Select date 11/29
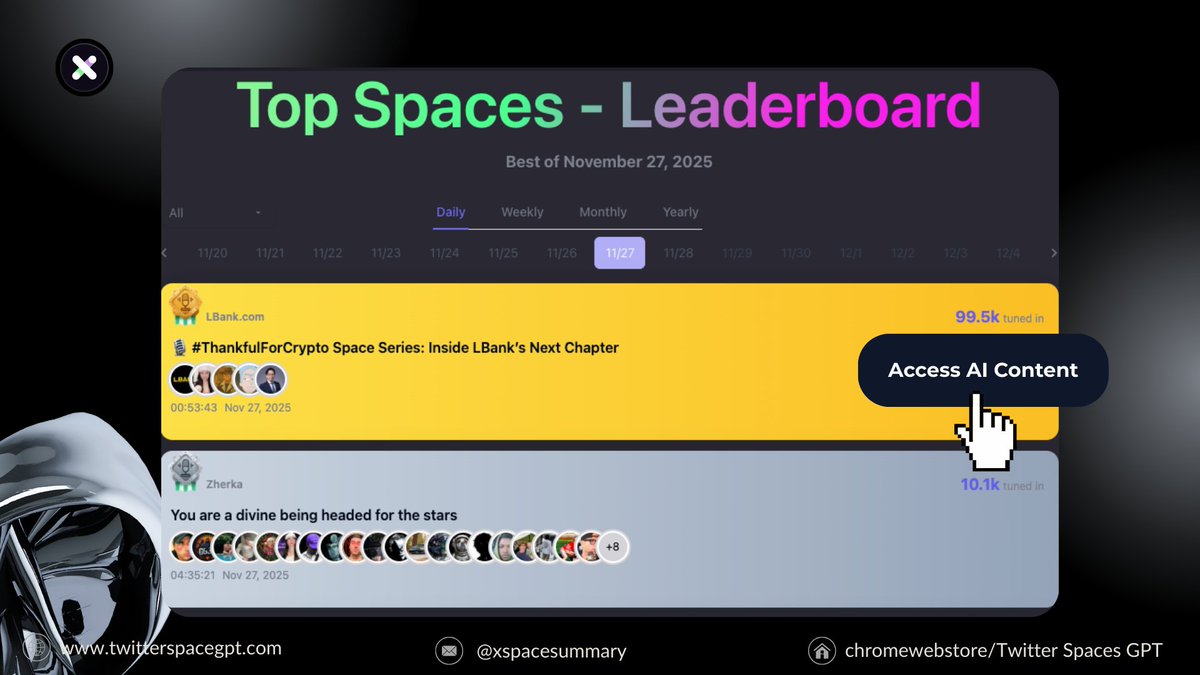This screenshot has height=675, width=1200. pos(737,253)
